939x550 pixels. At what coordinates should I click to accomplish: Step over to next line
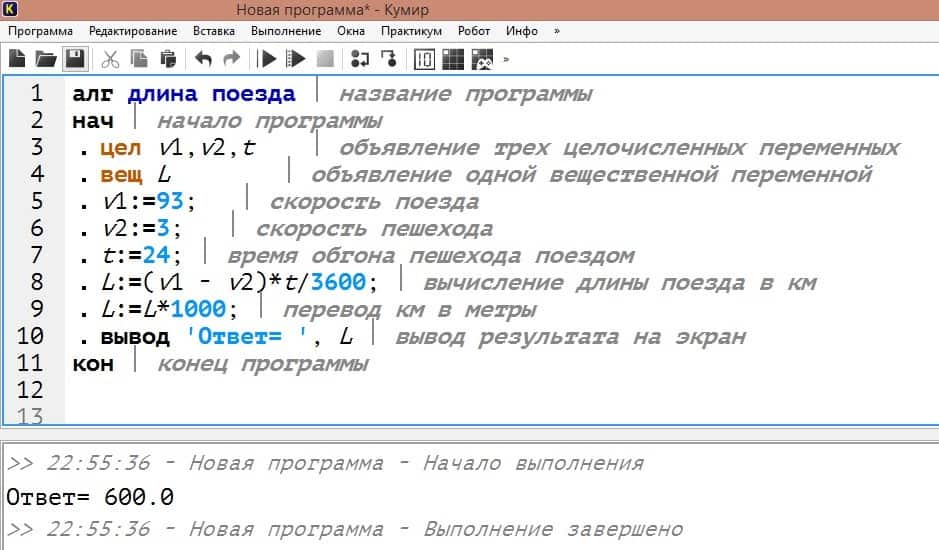[360, 59]
